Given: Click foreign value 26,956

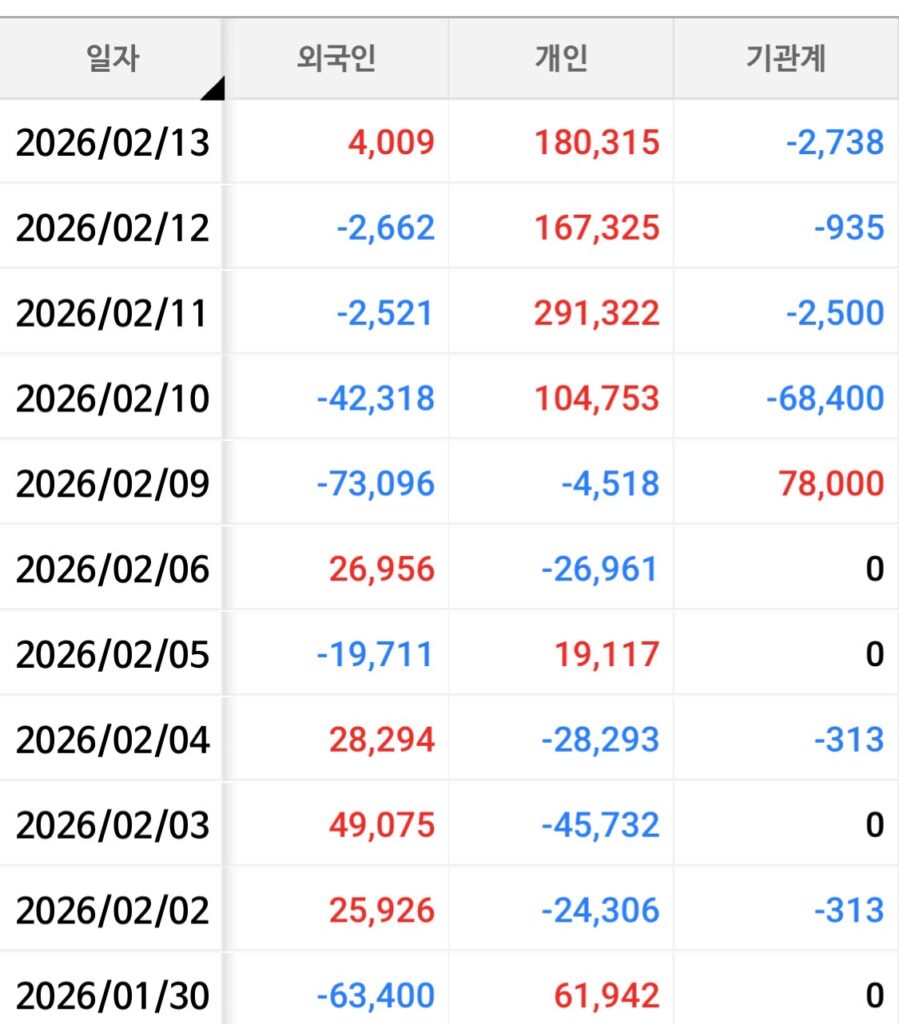Looking at the screenshot, I should tap(381, 569).
